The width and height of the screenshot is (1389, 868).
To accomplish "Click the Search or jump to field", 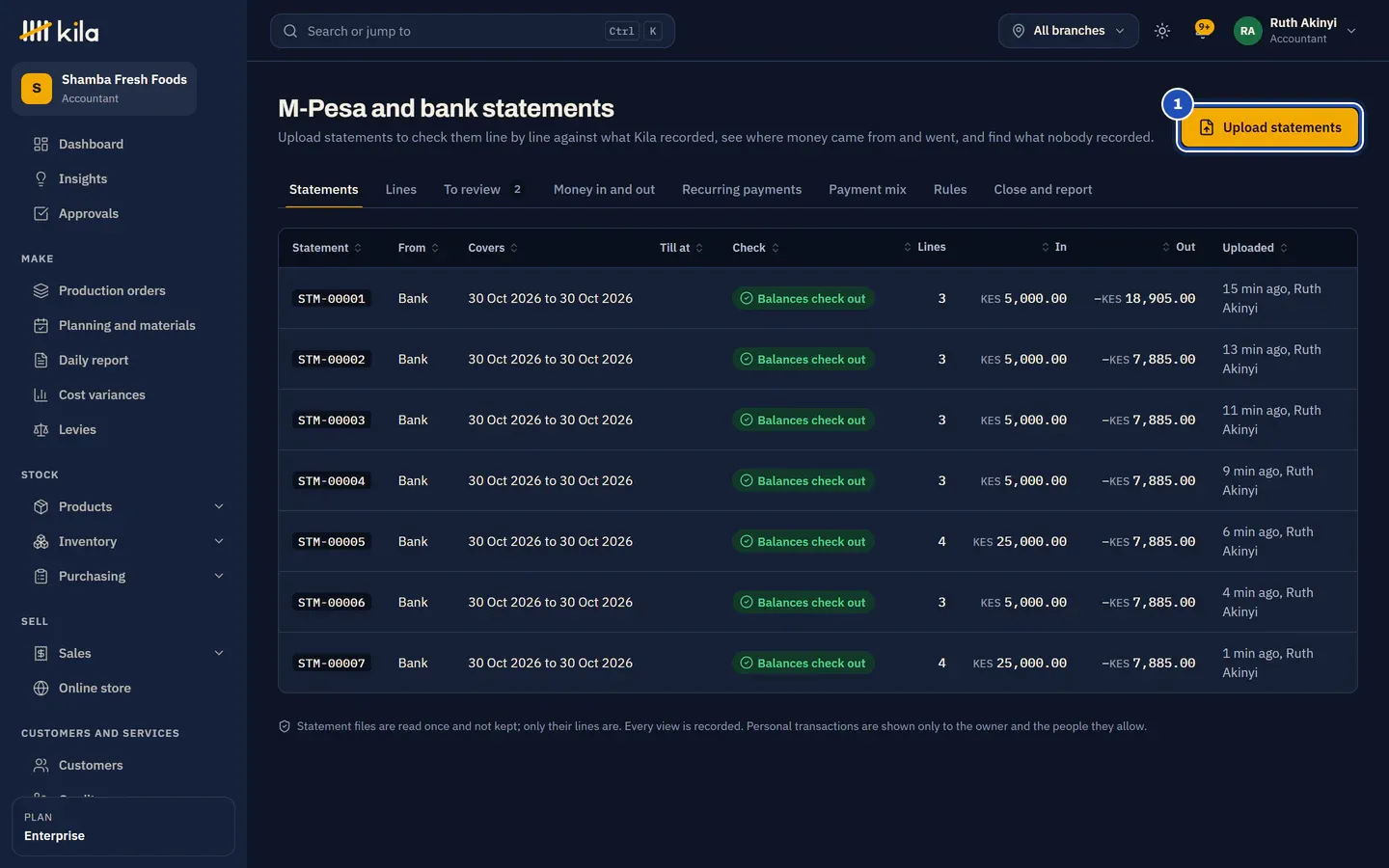I will click(x=473, y=31).
